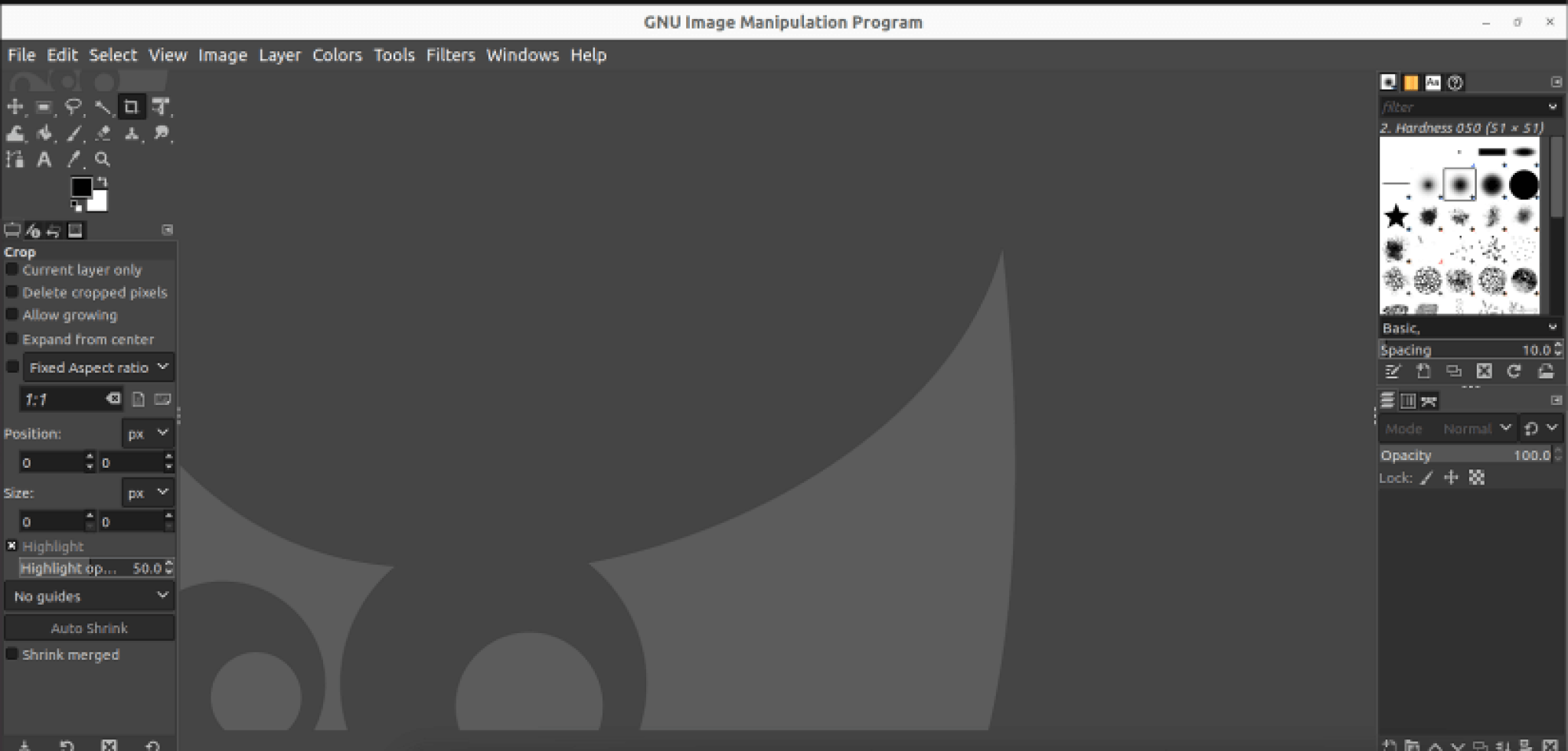Image resolution: width=1568 pixels, height=751 pixels.
Task: Click the edit brush icon
Action: [x=1393, y=371]
